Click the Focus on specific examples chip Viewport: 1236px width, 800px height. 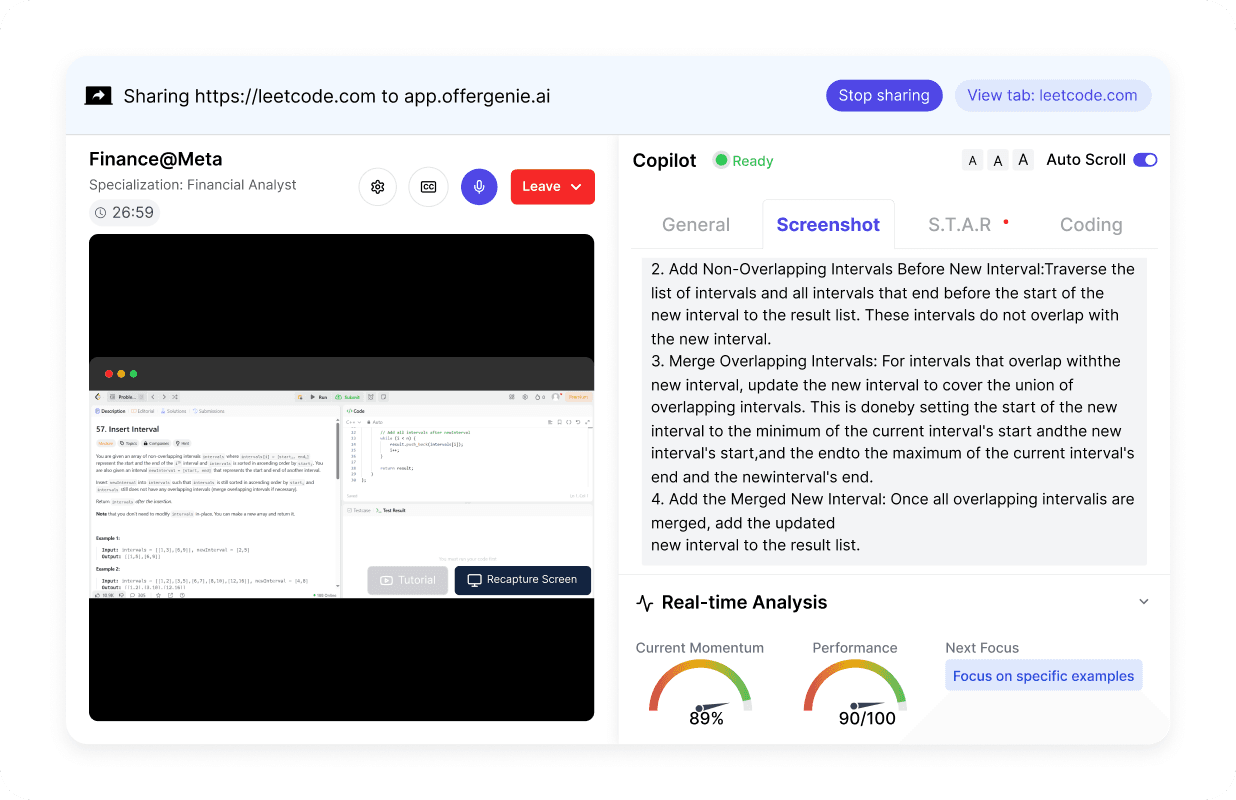(x=1043, y=676)
